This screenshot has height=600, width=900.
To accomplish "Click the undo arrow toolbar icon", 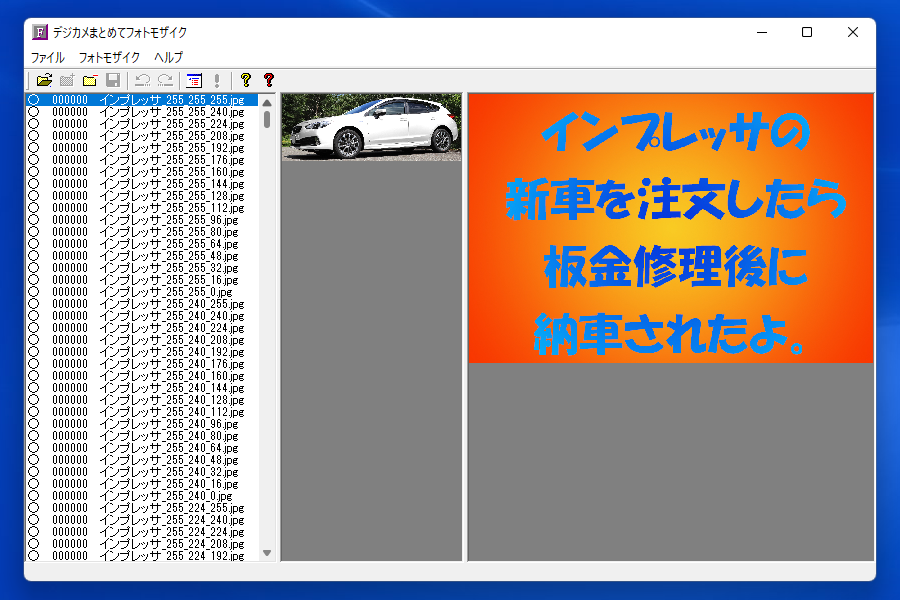I will click(142, 80).
